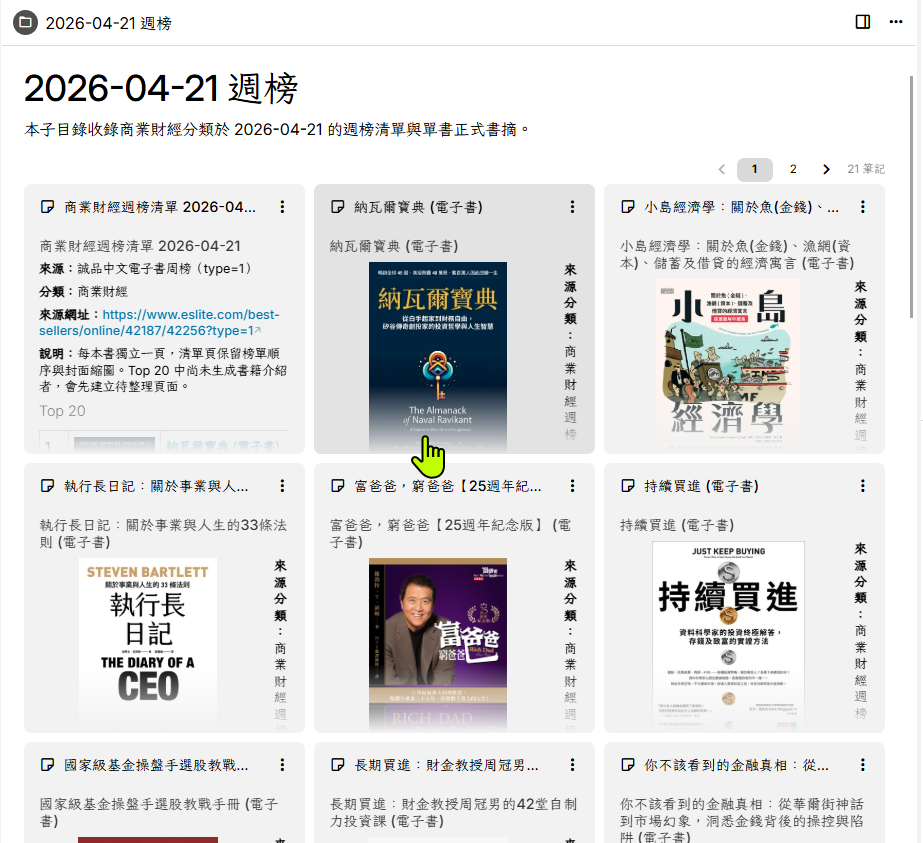
Task: Click the note icon on the 富爸爸,窮爸爸 card
Action: point(338,486)
